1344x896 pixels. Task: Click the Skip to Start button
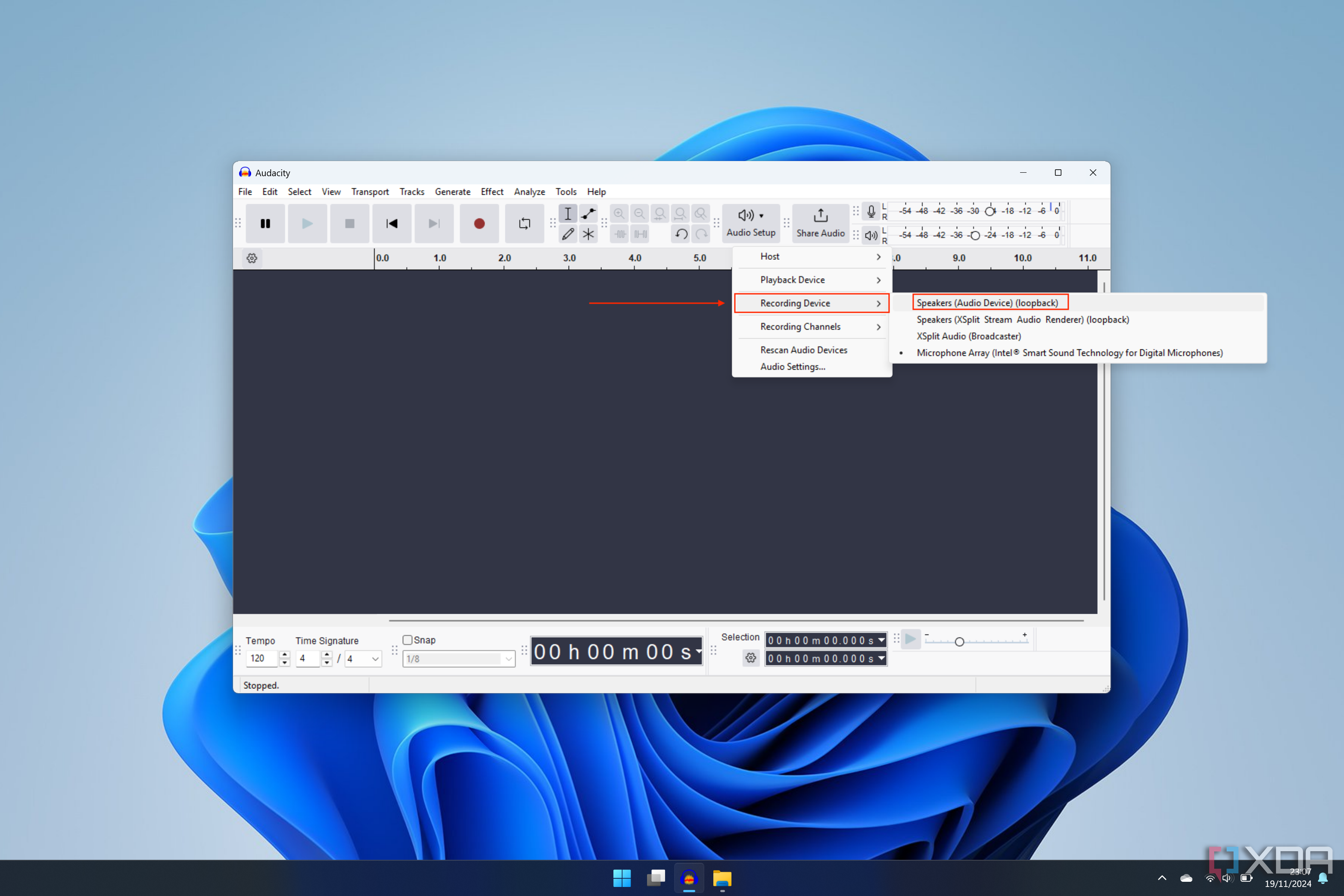pyautogui.click(x=392, y=223)
